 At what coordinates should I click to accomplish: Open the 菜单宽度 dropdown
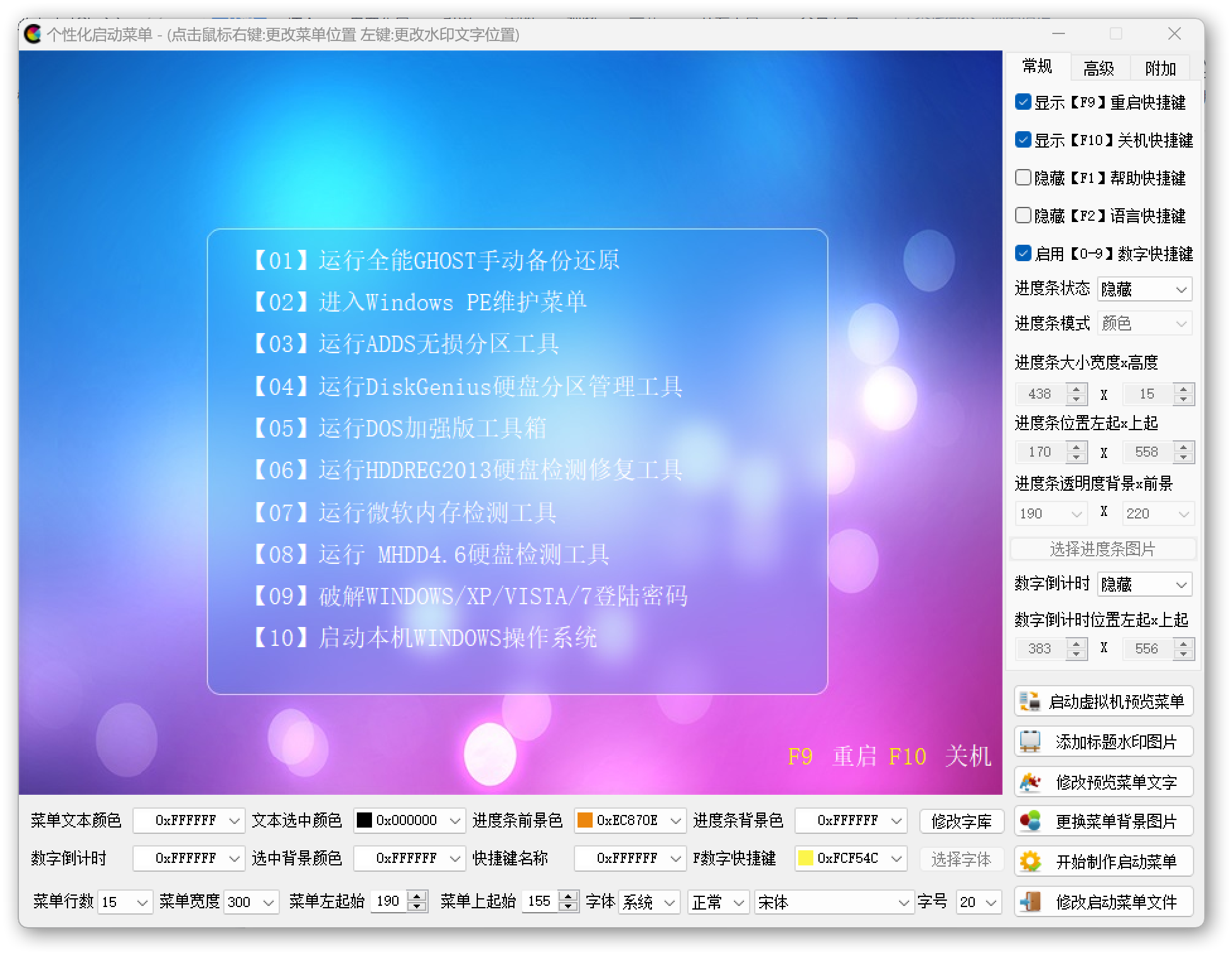(x=252, y=902)
